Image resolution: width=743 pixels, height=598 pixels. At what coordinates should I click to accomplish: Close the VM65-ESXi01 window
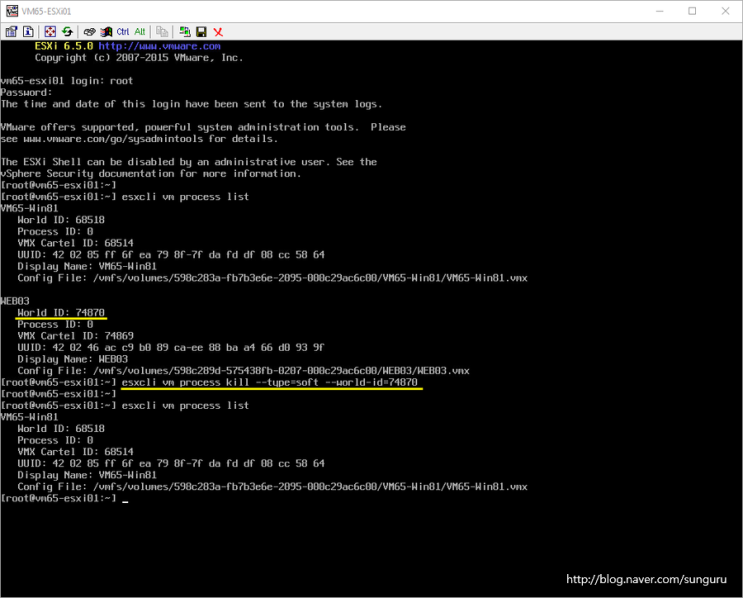click(x=725, y=11)
